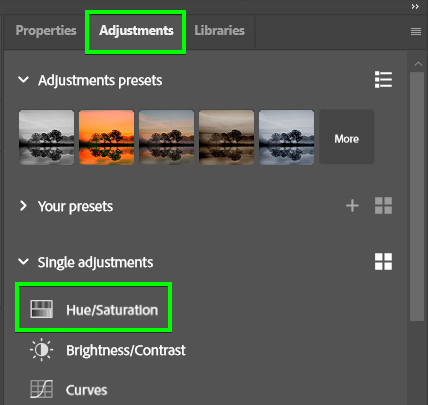Viewport: 428px width, 405px height.
Task: Open the panel options hamburger menu
Action: coord(416,31)
